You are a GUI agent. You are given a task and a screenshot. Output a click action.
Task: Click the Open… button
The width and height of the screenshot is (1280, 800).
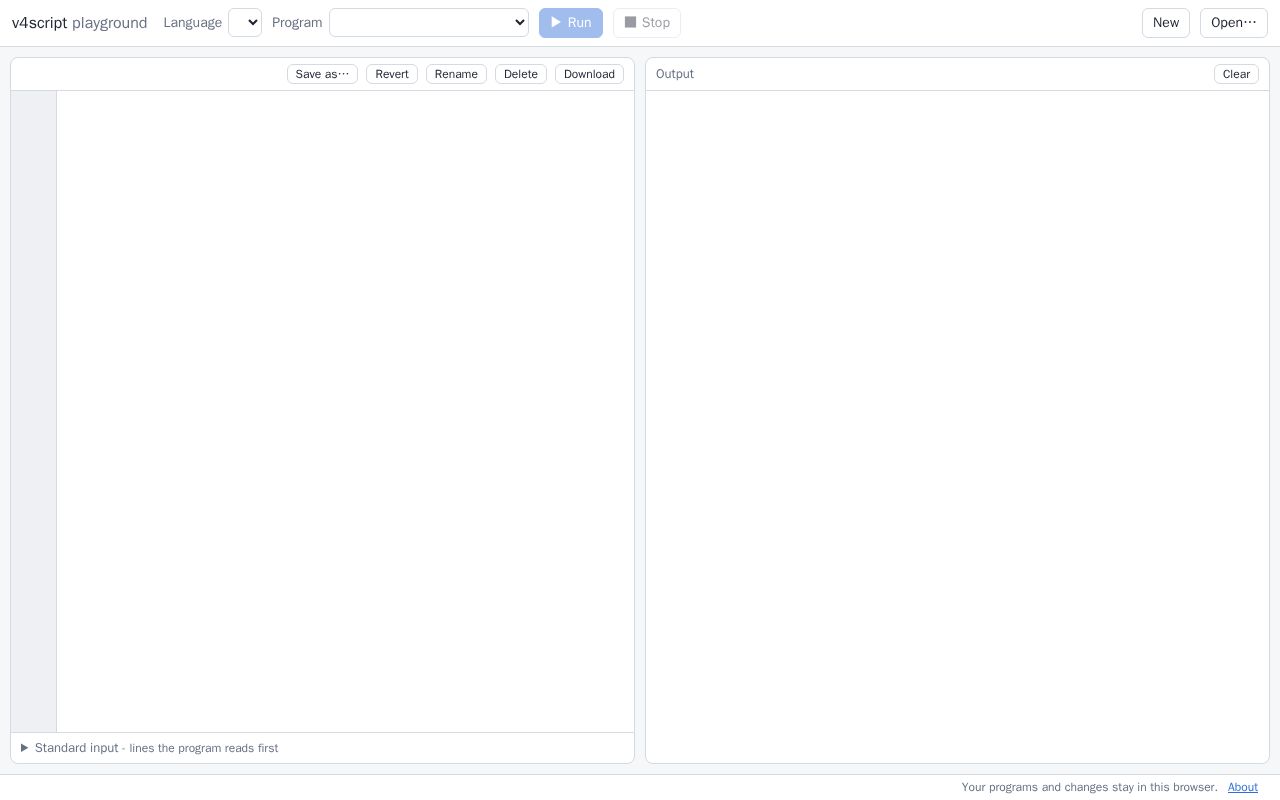click(1234, 23)
